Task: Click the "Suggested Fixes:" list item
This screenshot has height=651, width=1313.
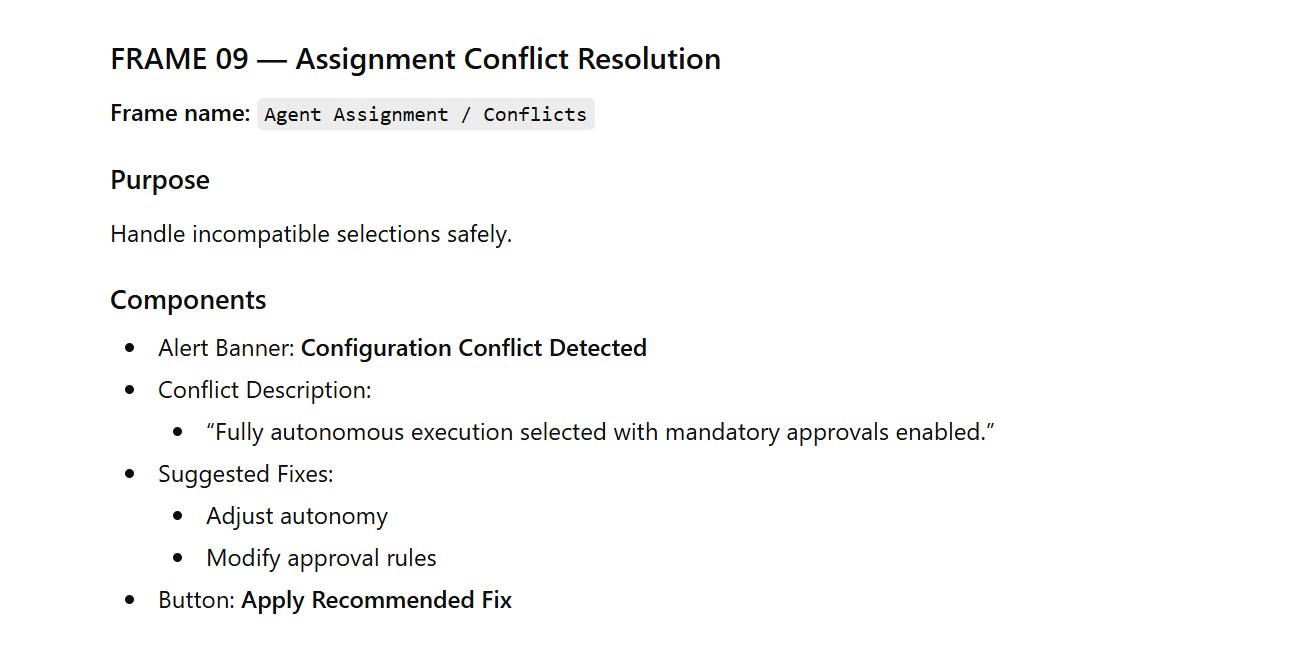Action: click(x=246, y=474)
